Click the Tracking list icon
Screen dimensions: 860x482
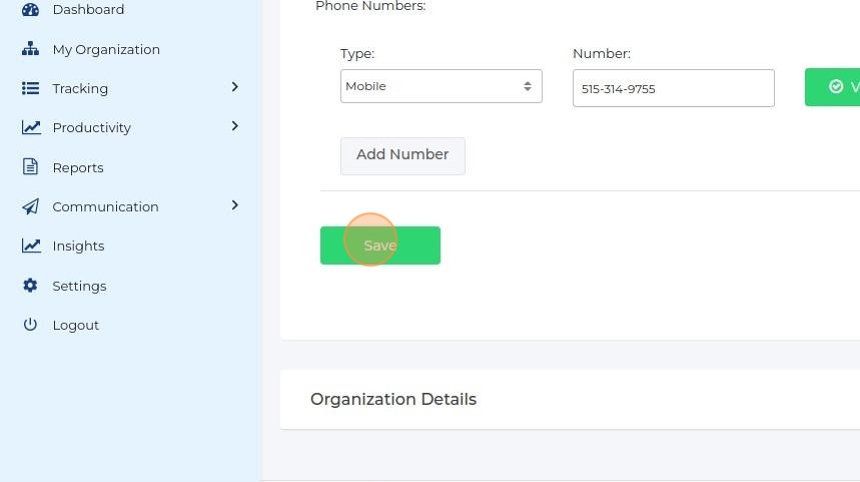(x=30, y=88)
